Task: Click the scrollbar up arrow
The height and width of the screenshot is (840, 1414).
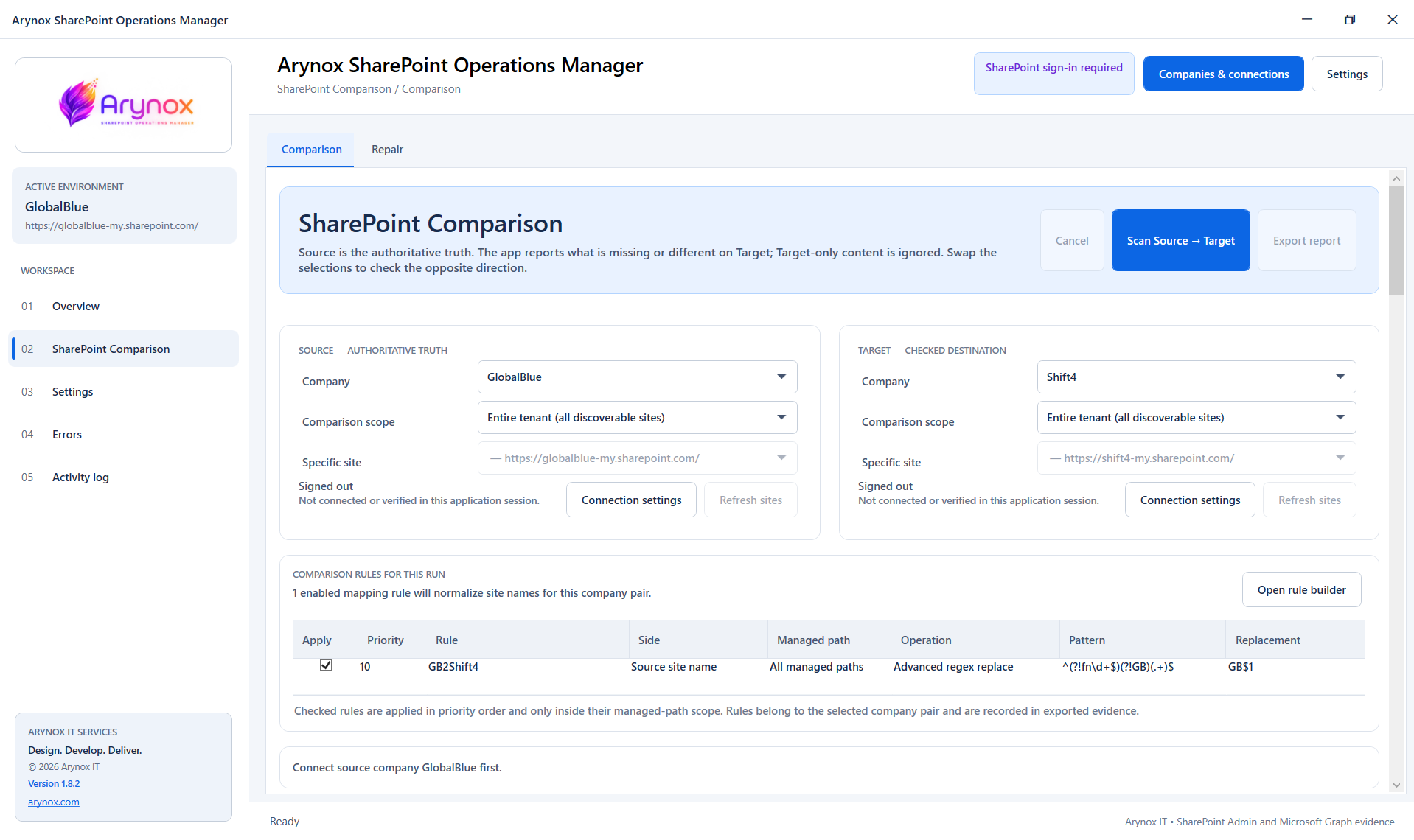Action: click(x=1396, y=178)
